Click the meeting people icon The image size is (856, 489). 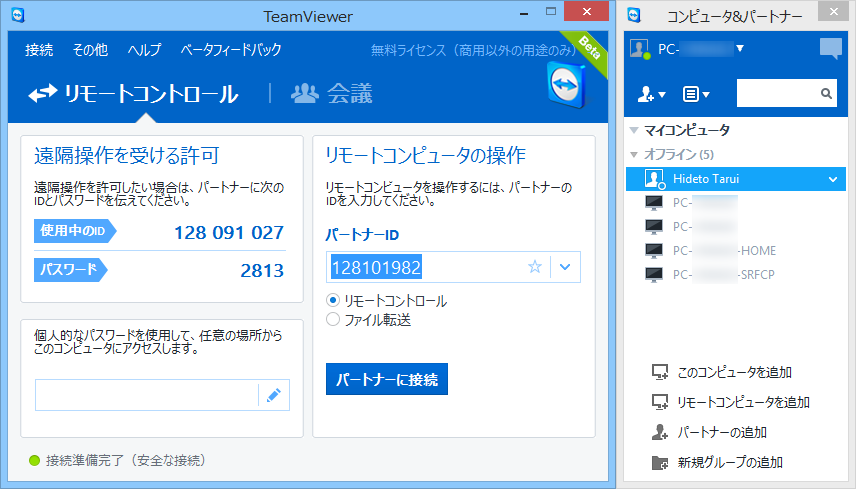coord(305,93)
